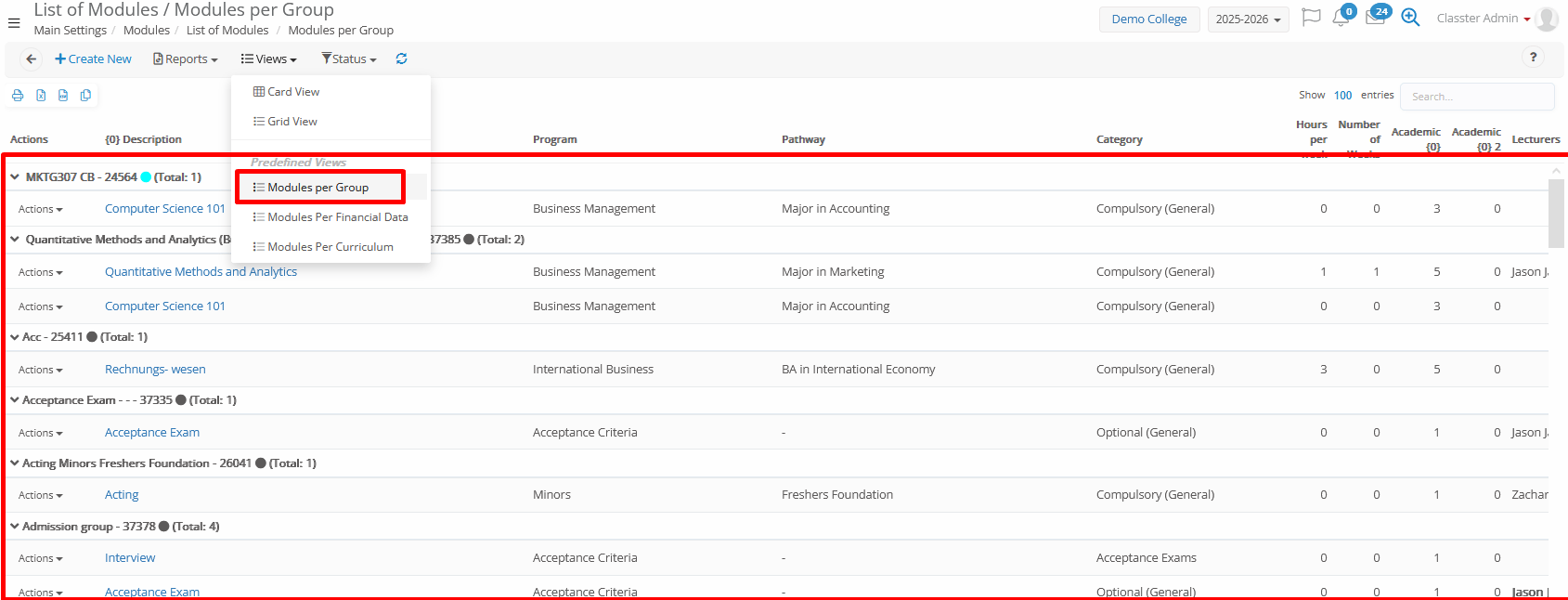Choose Modules Per Curriculum view

pos(330,247)
